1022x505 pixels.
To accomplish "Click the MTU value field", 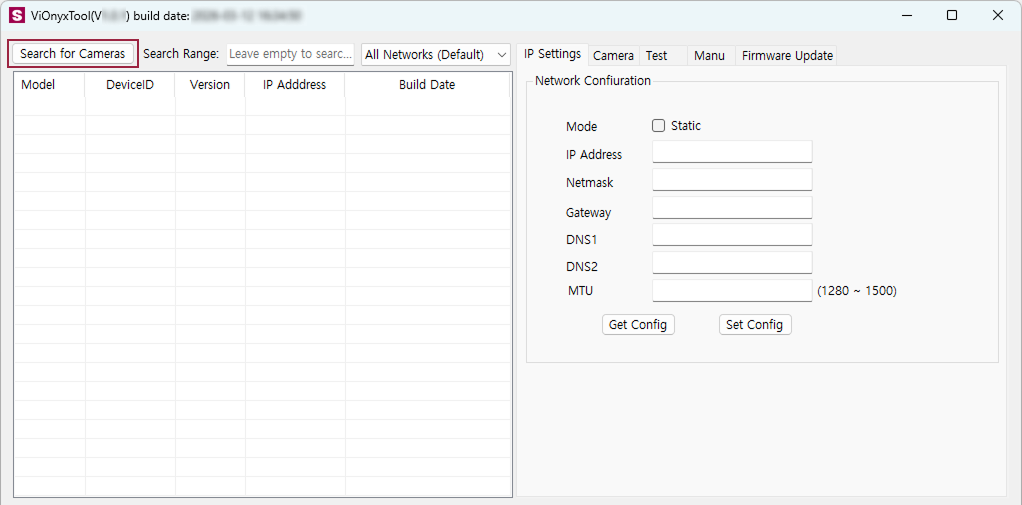I will click(732, 291).
